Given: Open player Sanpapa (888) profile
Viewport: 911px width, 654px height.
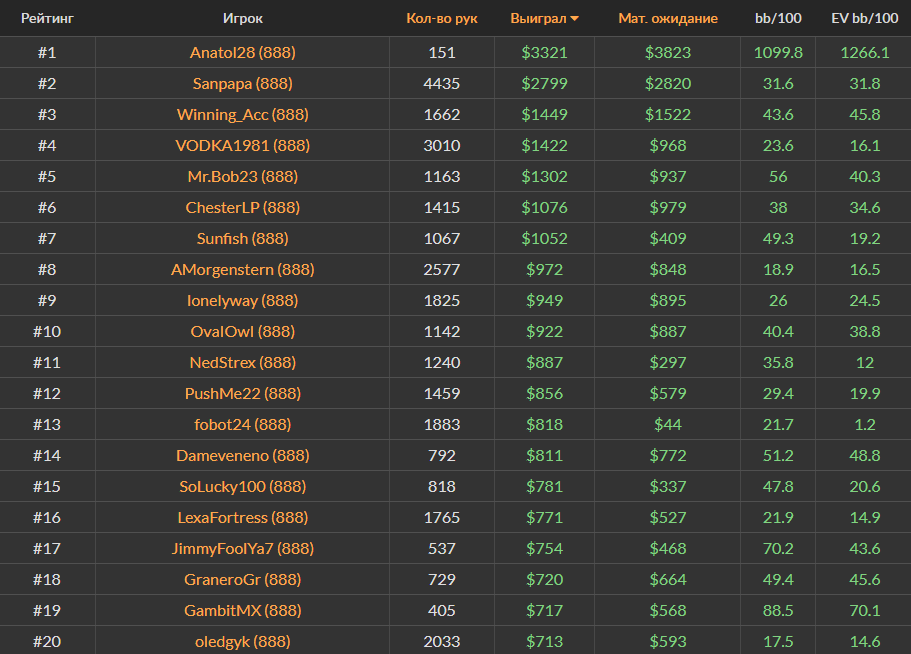Looking at the screenshot, I should click(243, 84).
